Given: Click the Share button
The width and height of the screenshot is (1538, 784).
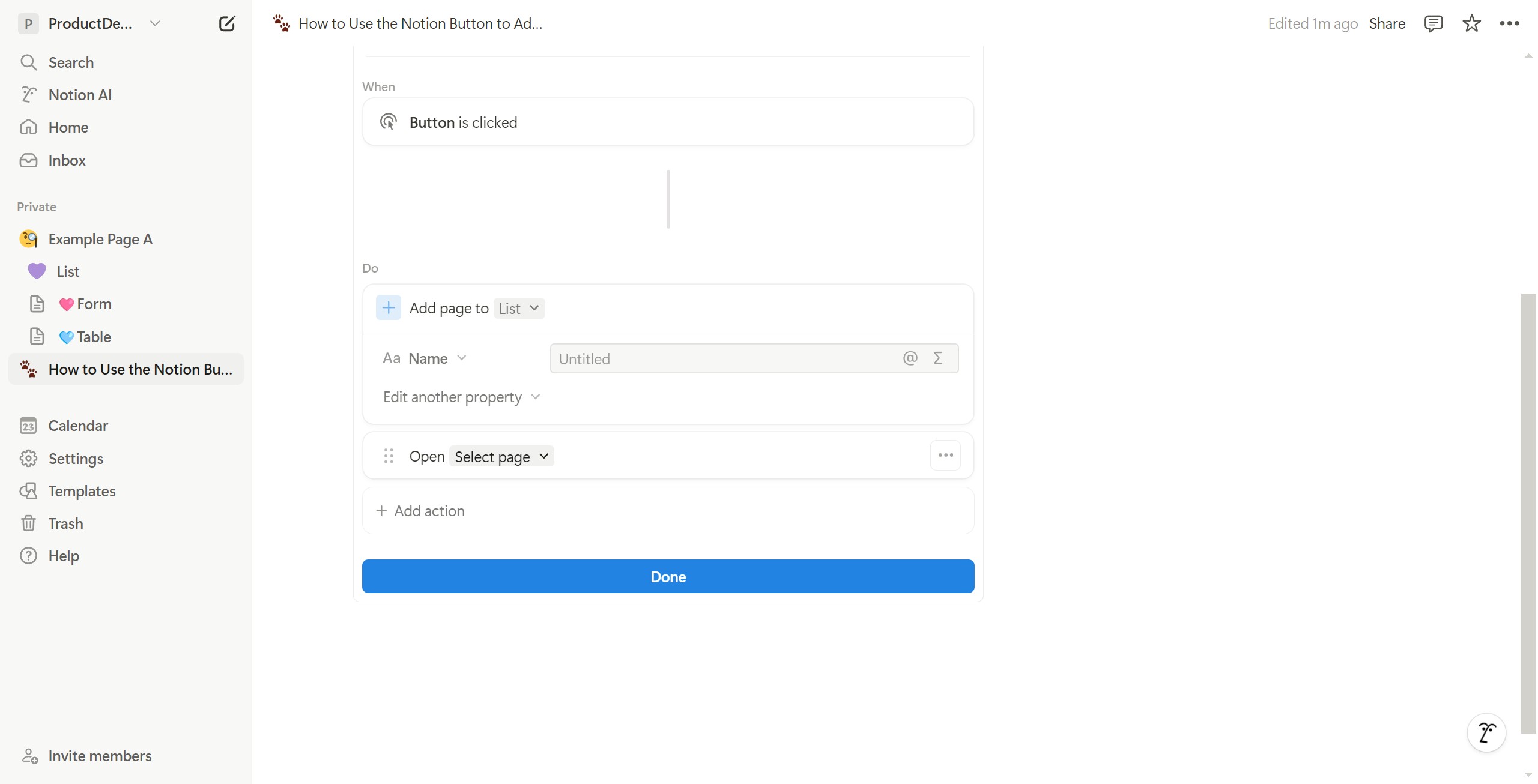Looking at the screenshot, I should coord(1387,23).
